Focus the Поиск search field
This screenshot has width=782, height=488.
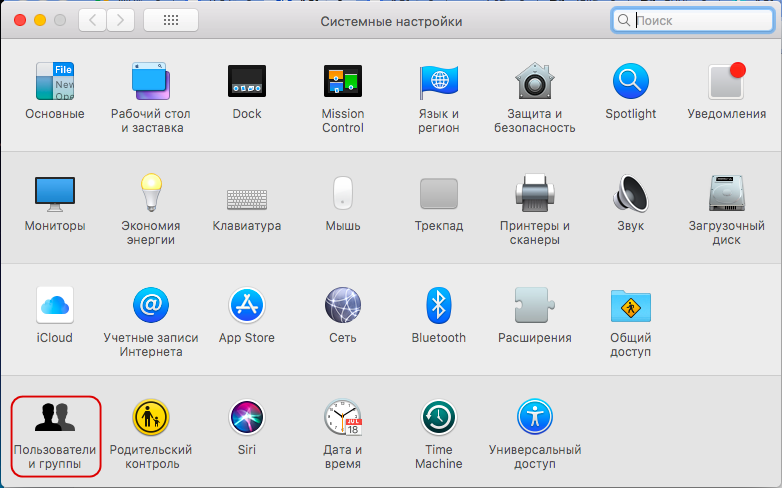tap(693, 20)
